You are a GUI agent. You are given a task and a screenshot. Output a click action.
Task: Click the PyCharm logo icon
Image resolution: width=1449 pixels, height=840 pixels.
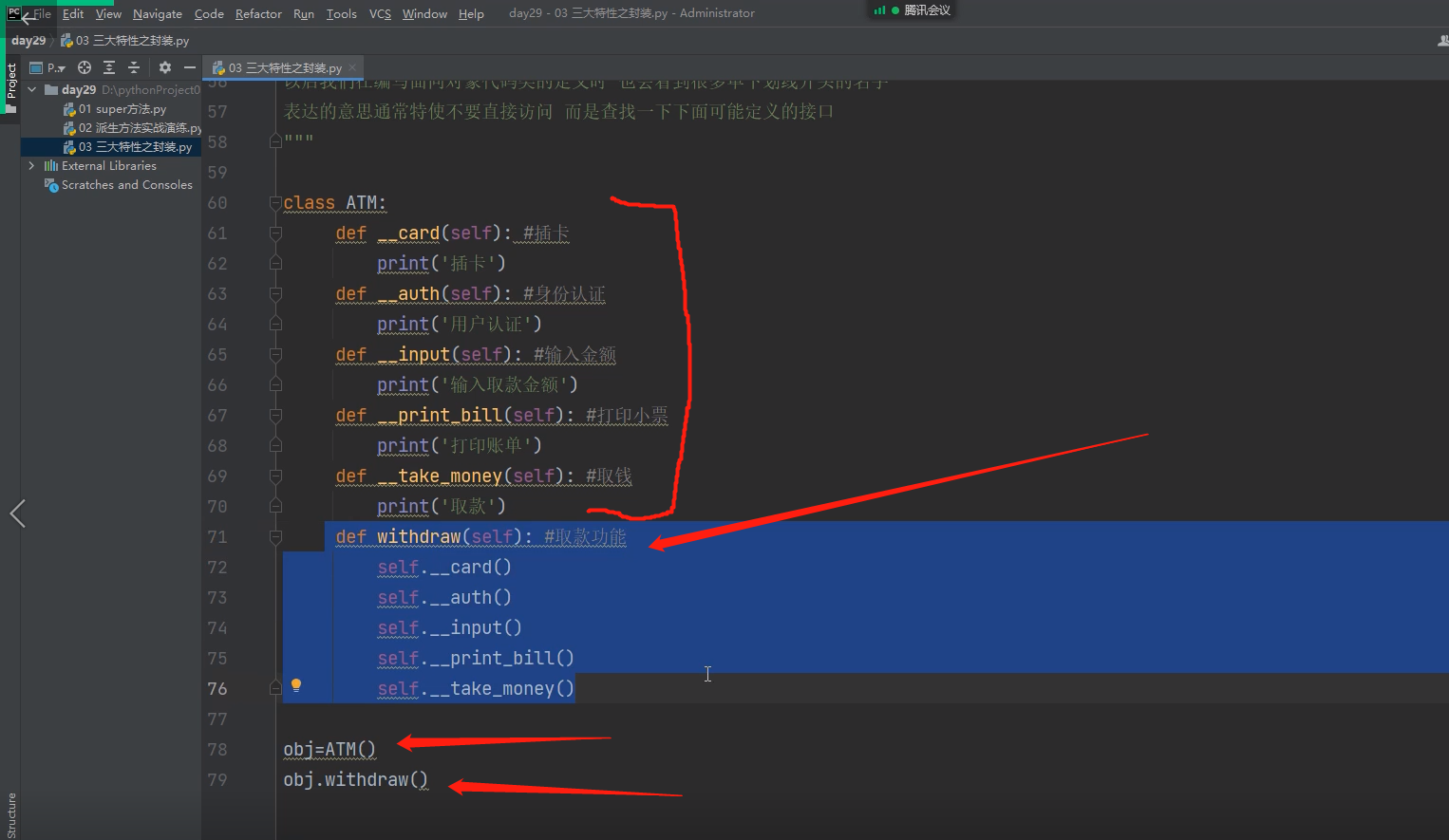tap(13, 13)
